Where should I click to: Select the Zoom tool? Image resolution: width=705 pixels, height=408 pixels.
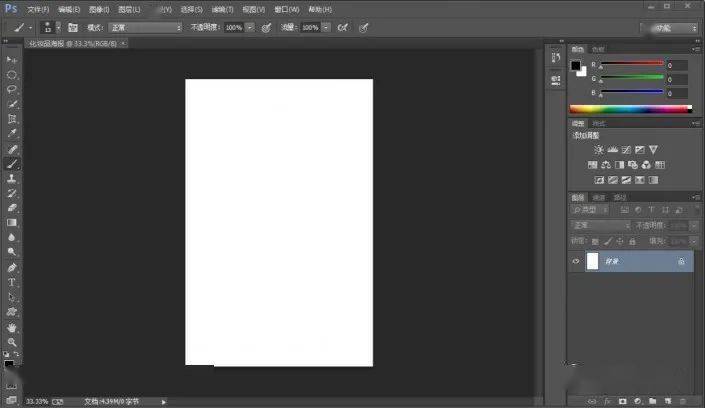coord(12,342)
